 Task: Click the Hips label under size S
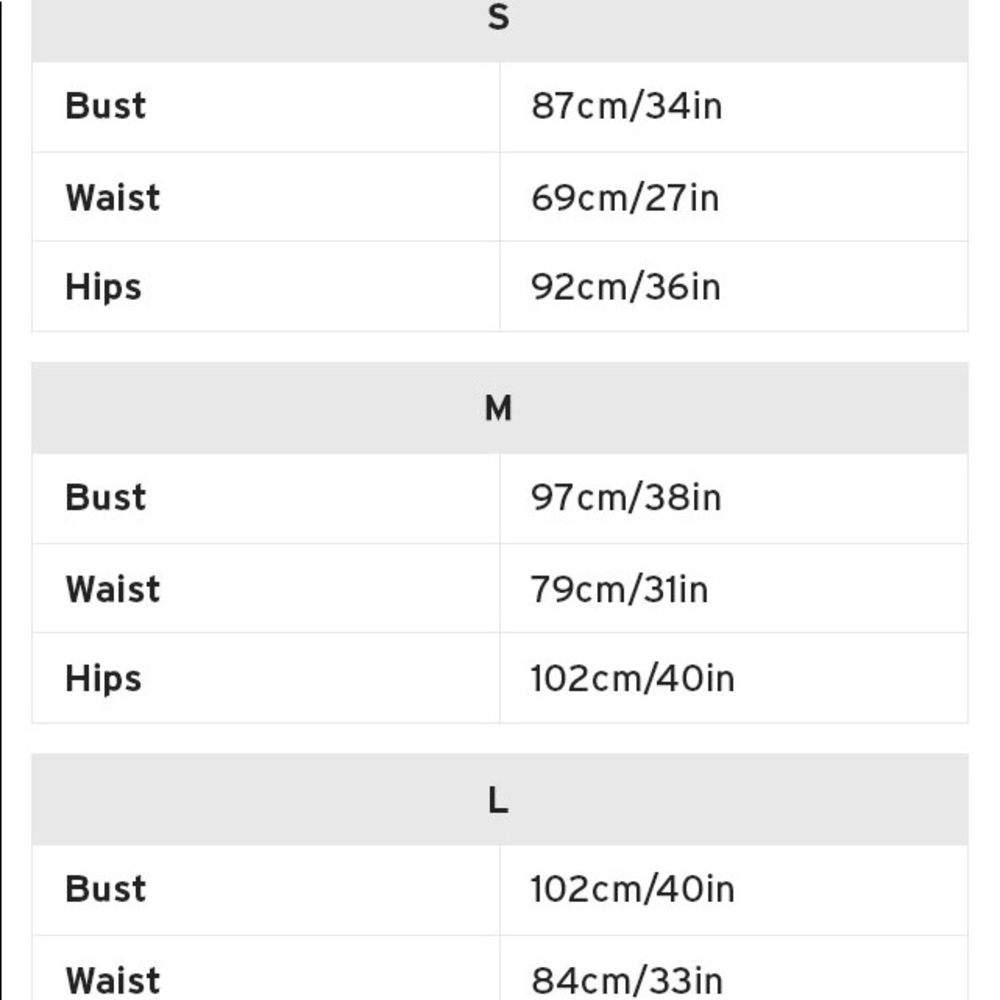pos(103,287)
